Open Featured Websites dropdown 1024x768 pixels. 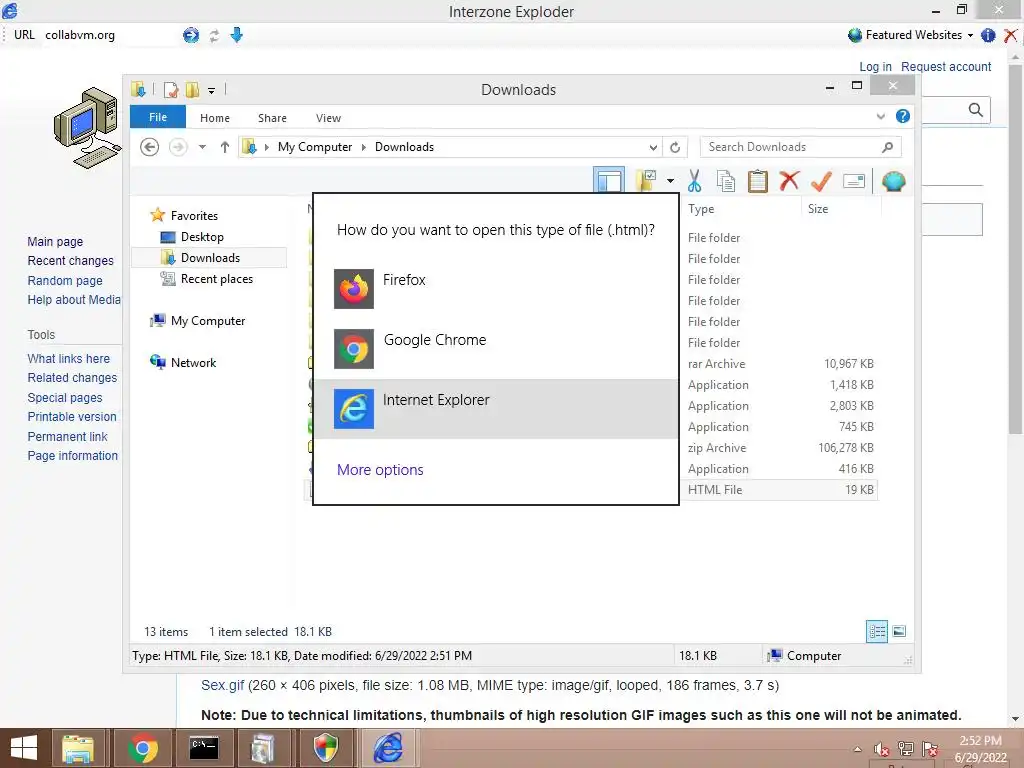(x=911, y=35)
